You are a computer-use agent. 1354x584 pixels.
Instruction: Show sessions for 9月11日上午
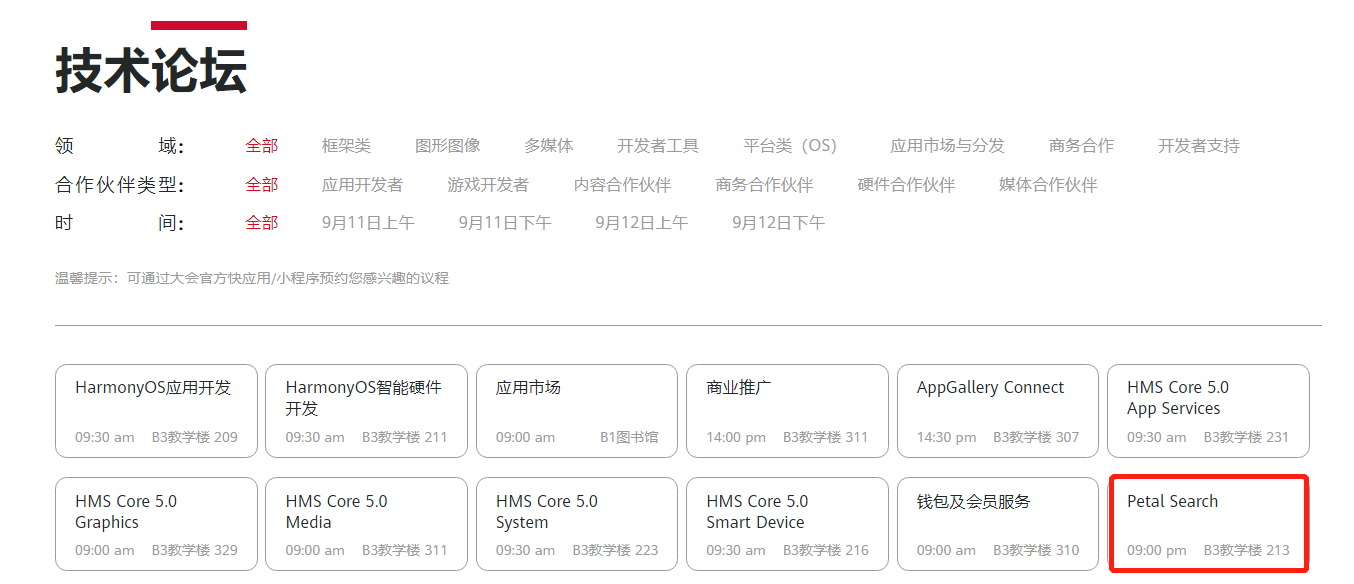pos(368,223)
